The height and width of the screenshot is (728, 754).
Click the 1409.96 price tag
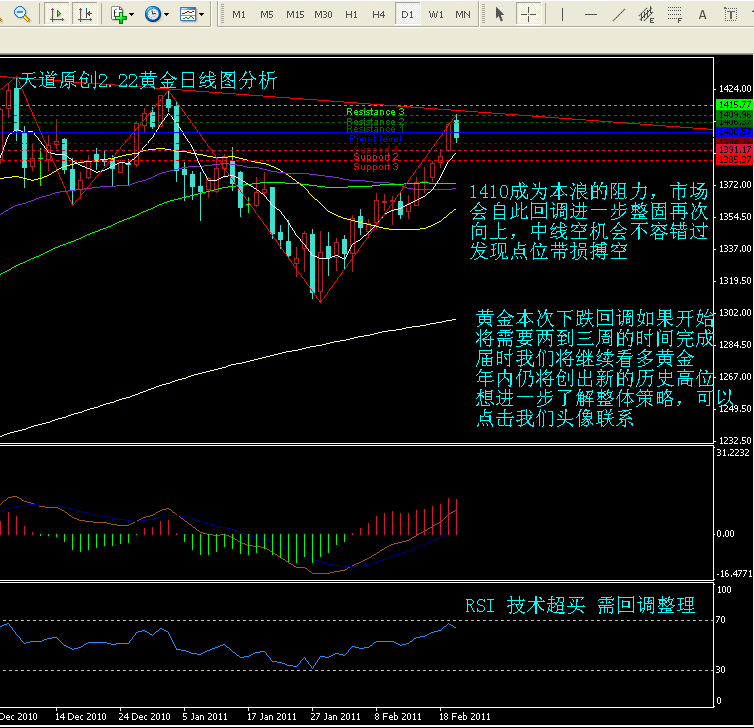click(734, 114)
